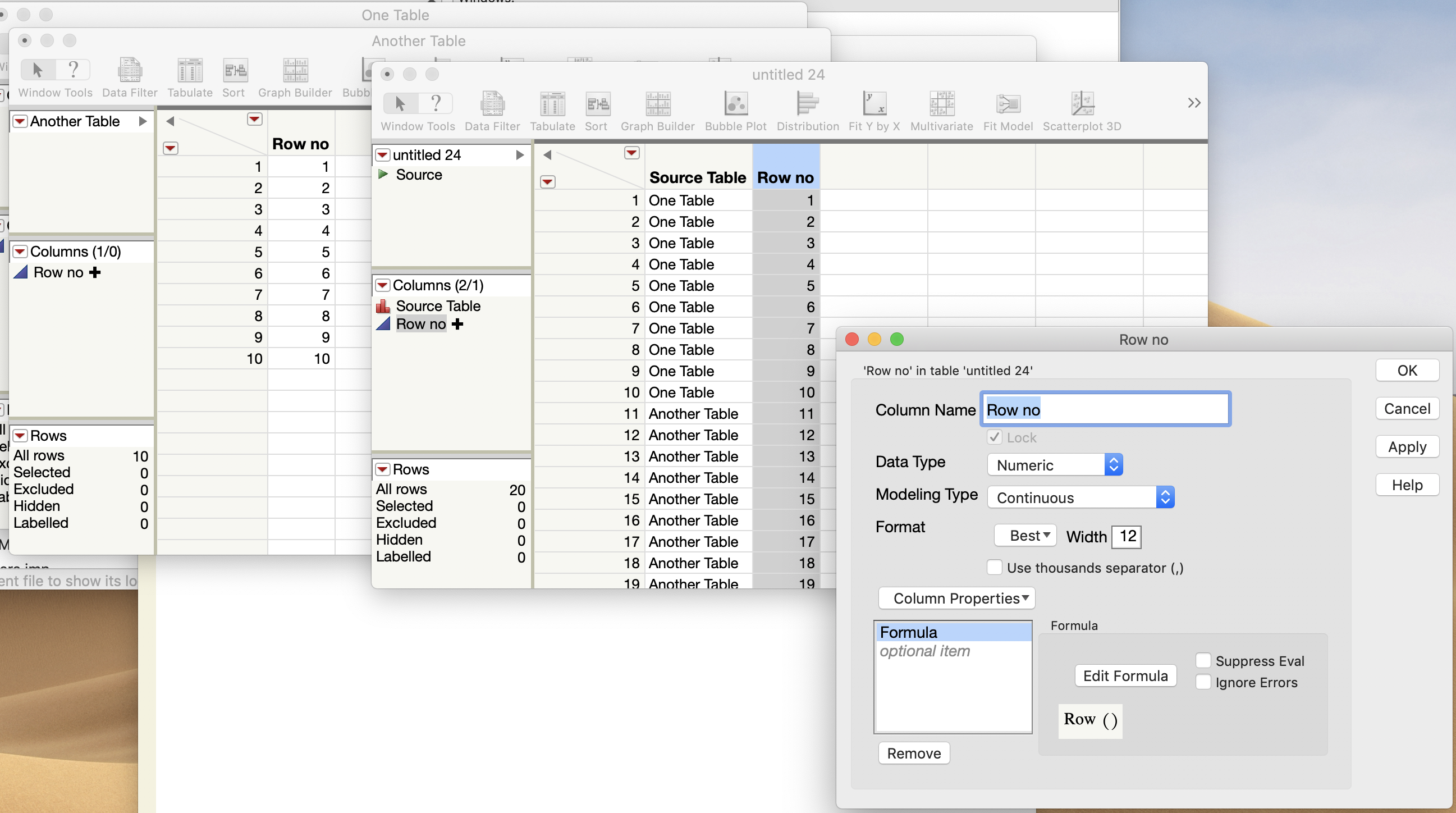Screen dimensions: 1456x813
Task: Open the Data Type Numeric dropdown
Action: (x=1055, y=465)
